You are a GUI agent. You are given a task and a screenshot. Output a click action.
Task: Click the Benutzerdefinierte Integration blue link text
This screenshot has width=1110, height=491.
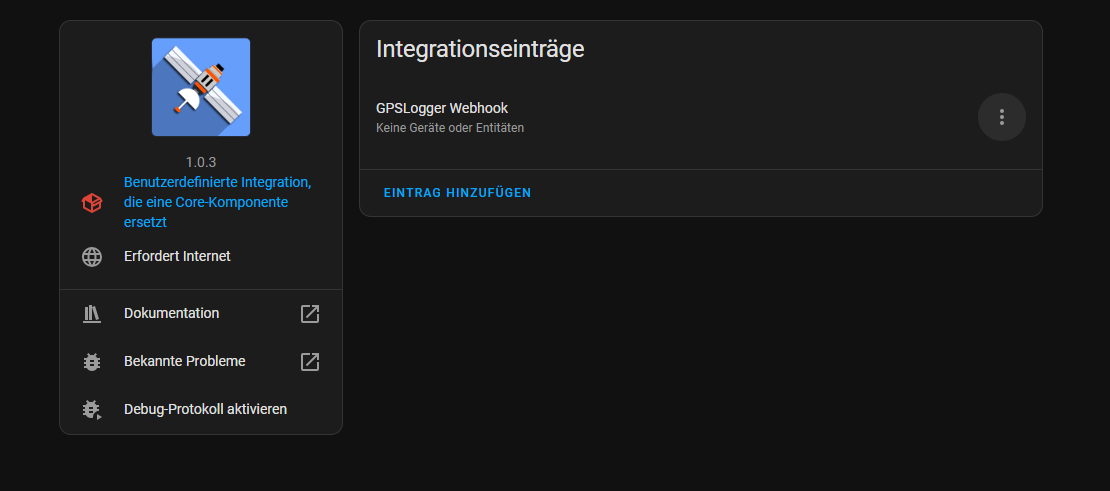tap(217, 202)
